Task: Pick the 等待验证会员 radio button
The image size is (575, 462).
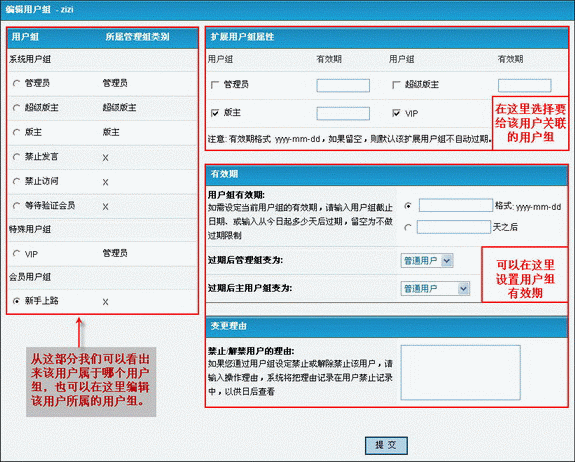Action: click(16, 206)
